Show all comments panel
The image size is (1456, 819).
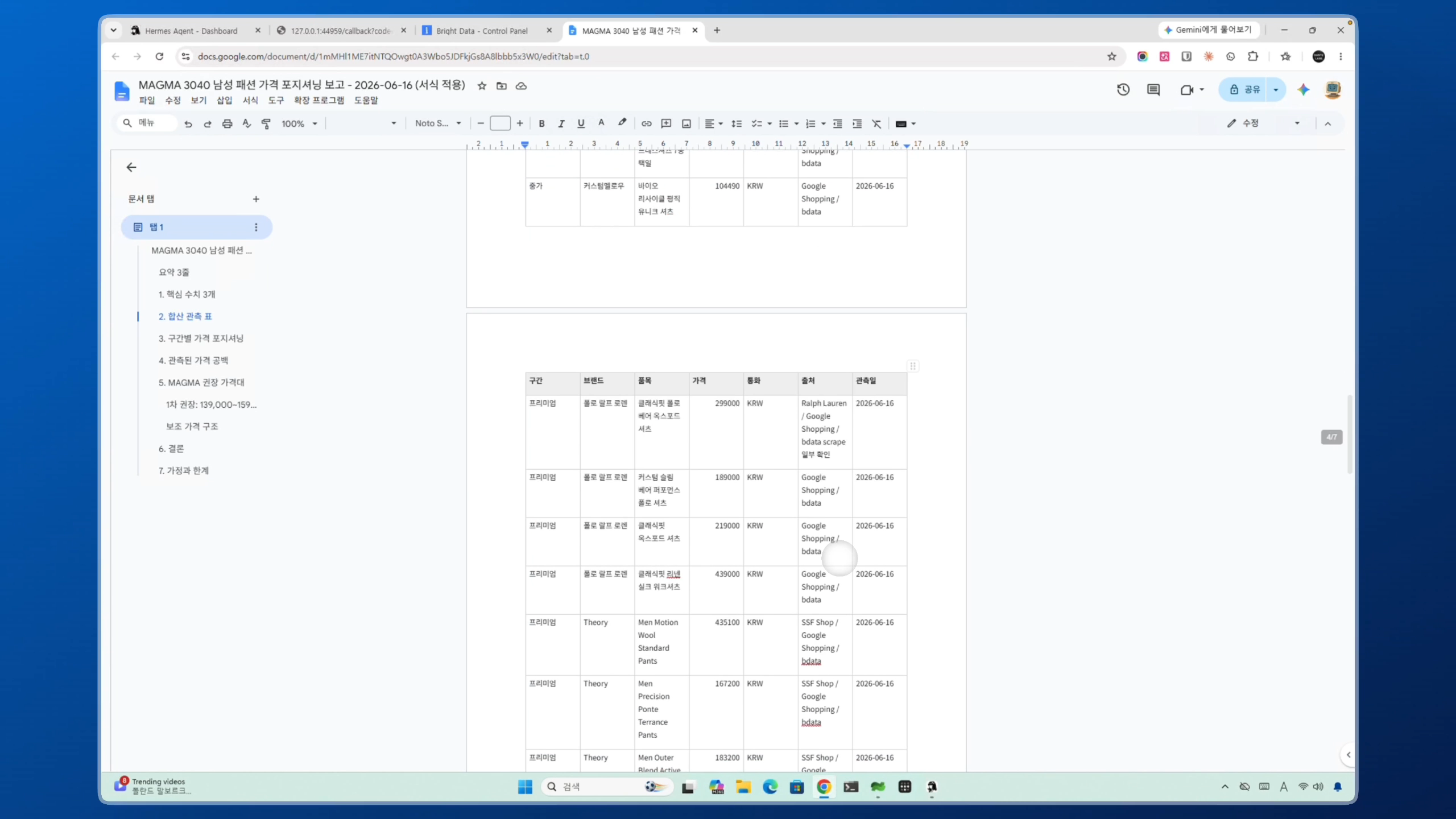click(1153, 89)
